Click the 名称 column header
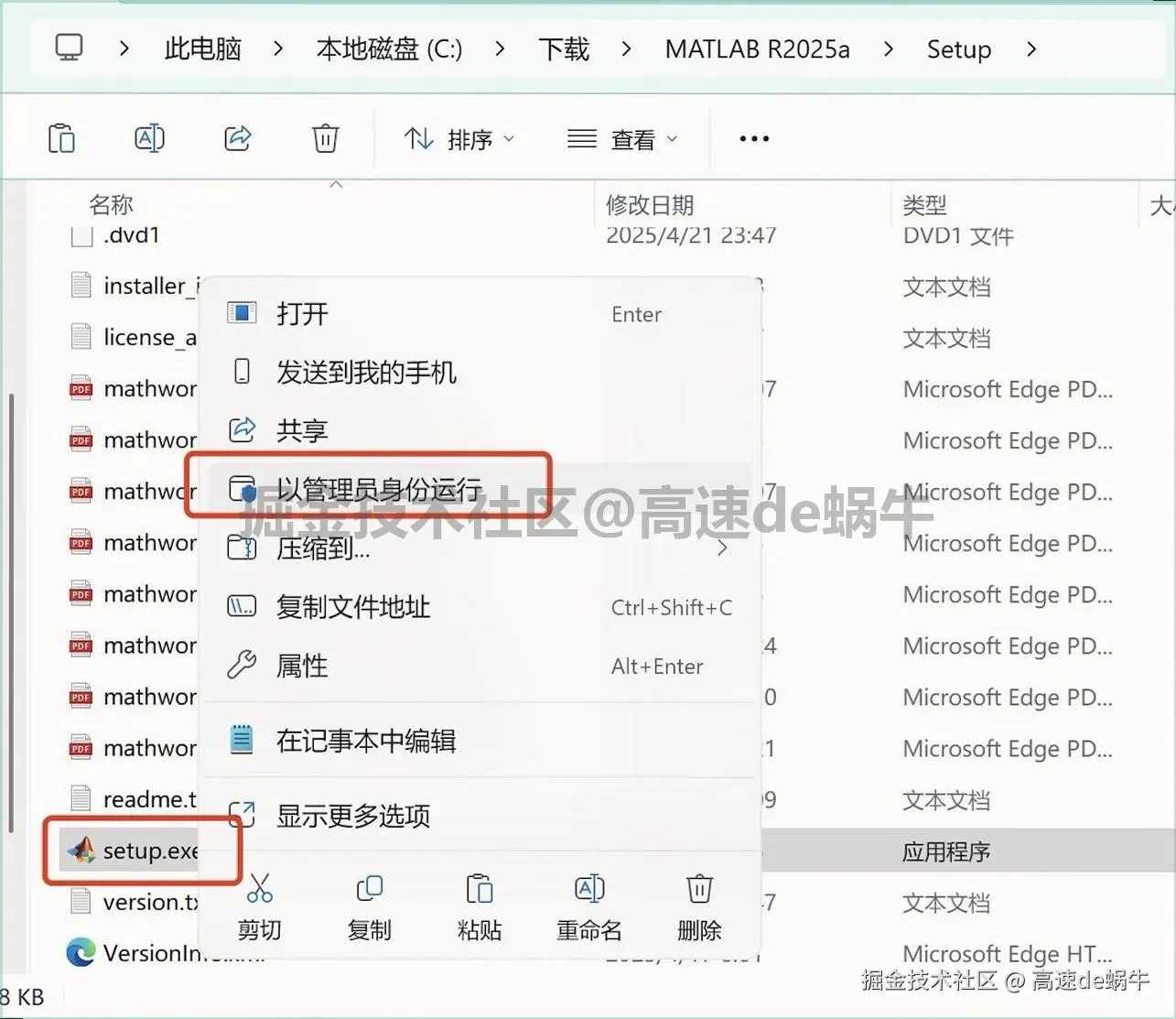 click(x=111, y=204)
